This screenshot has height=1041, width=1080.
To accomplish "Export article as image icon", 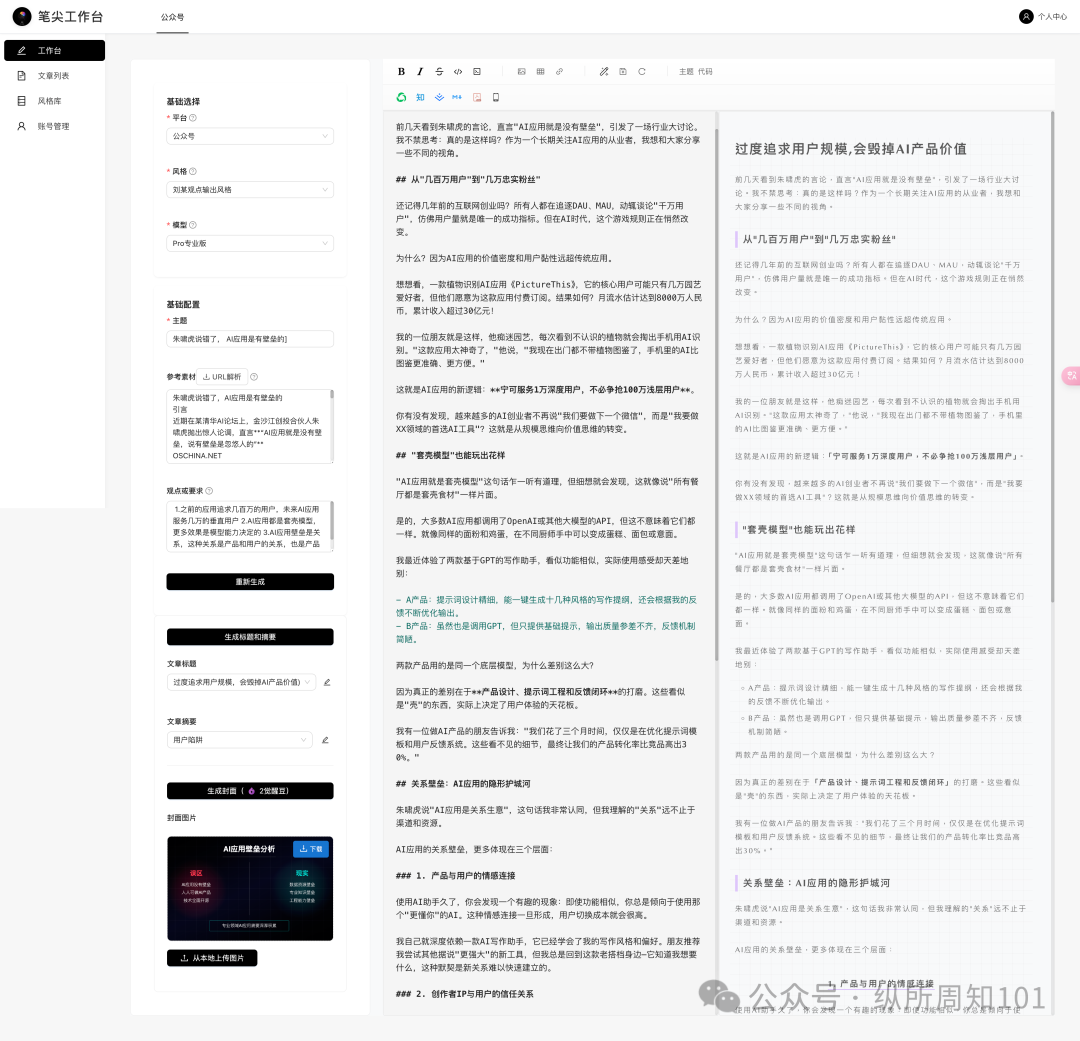I will (x=477, y=97).
